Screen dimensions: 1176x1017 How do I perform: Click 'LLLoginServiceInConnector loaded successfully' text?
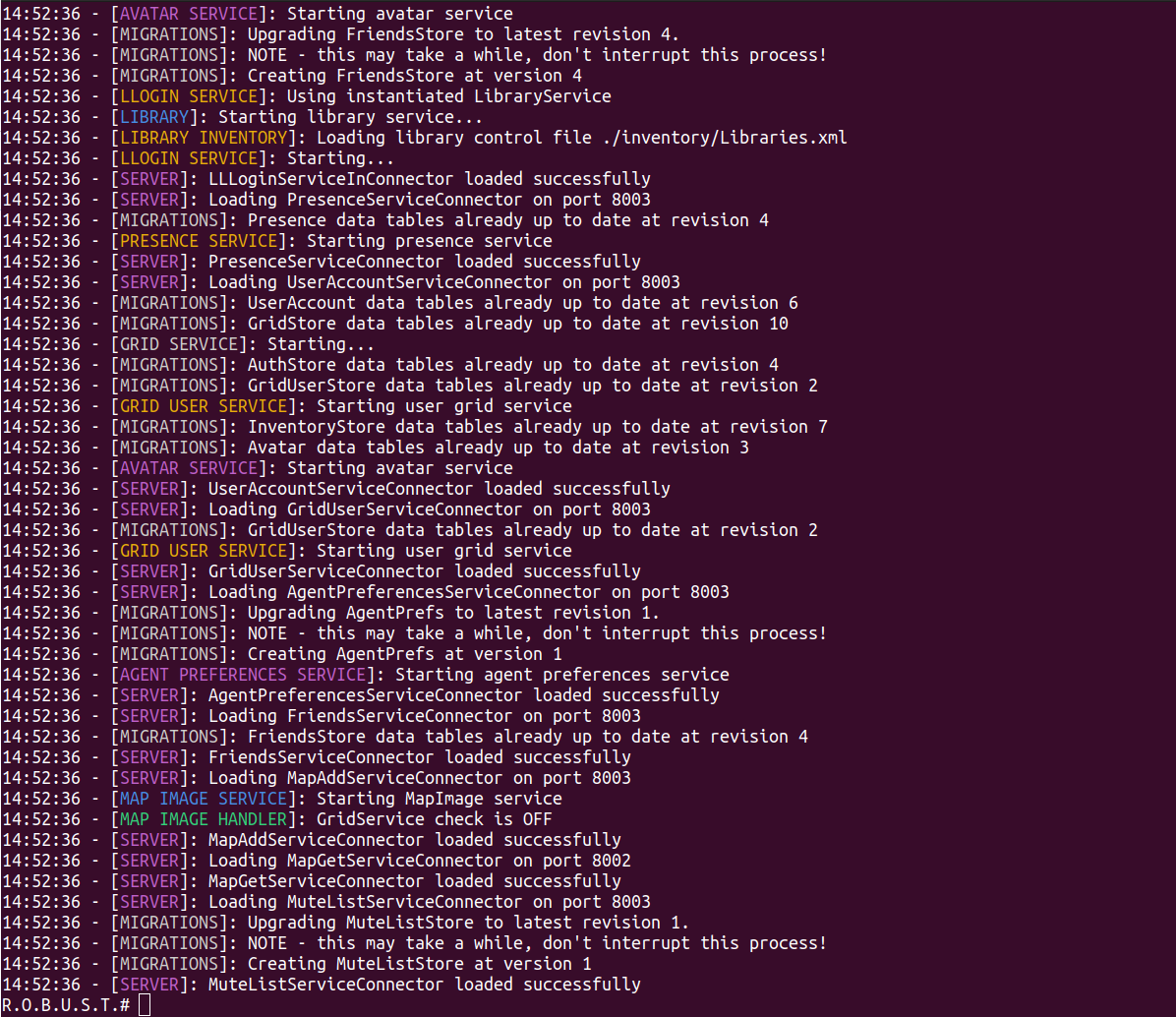430,179
